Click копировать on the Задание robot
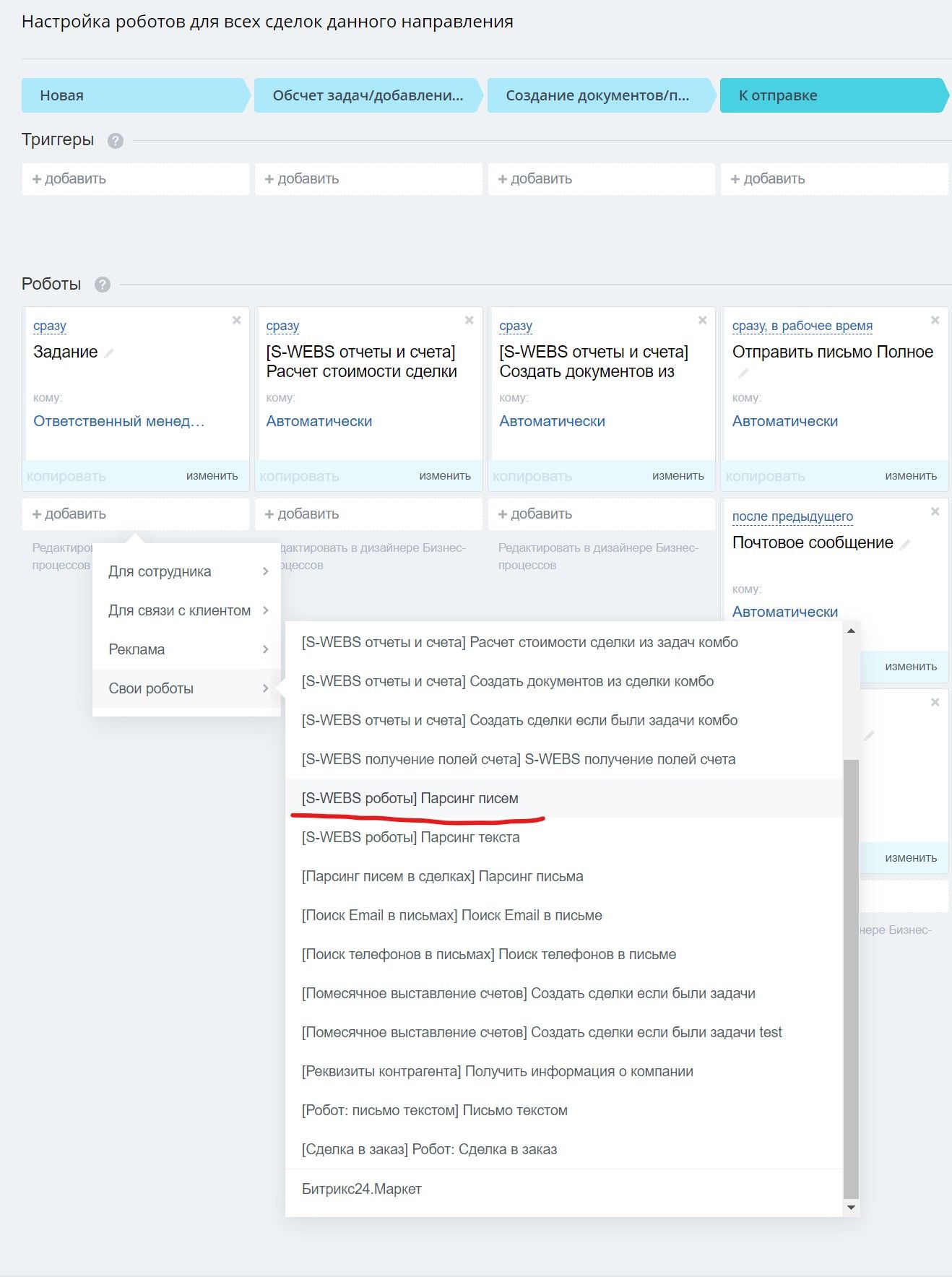The height and width of the screenshot is (1277, 952). pos(66,477)
